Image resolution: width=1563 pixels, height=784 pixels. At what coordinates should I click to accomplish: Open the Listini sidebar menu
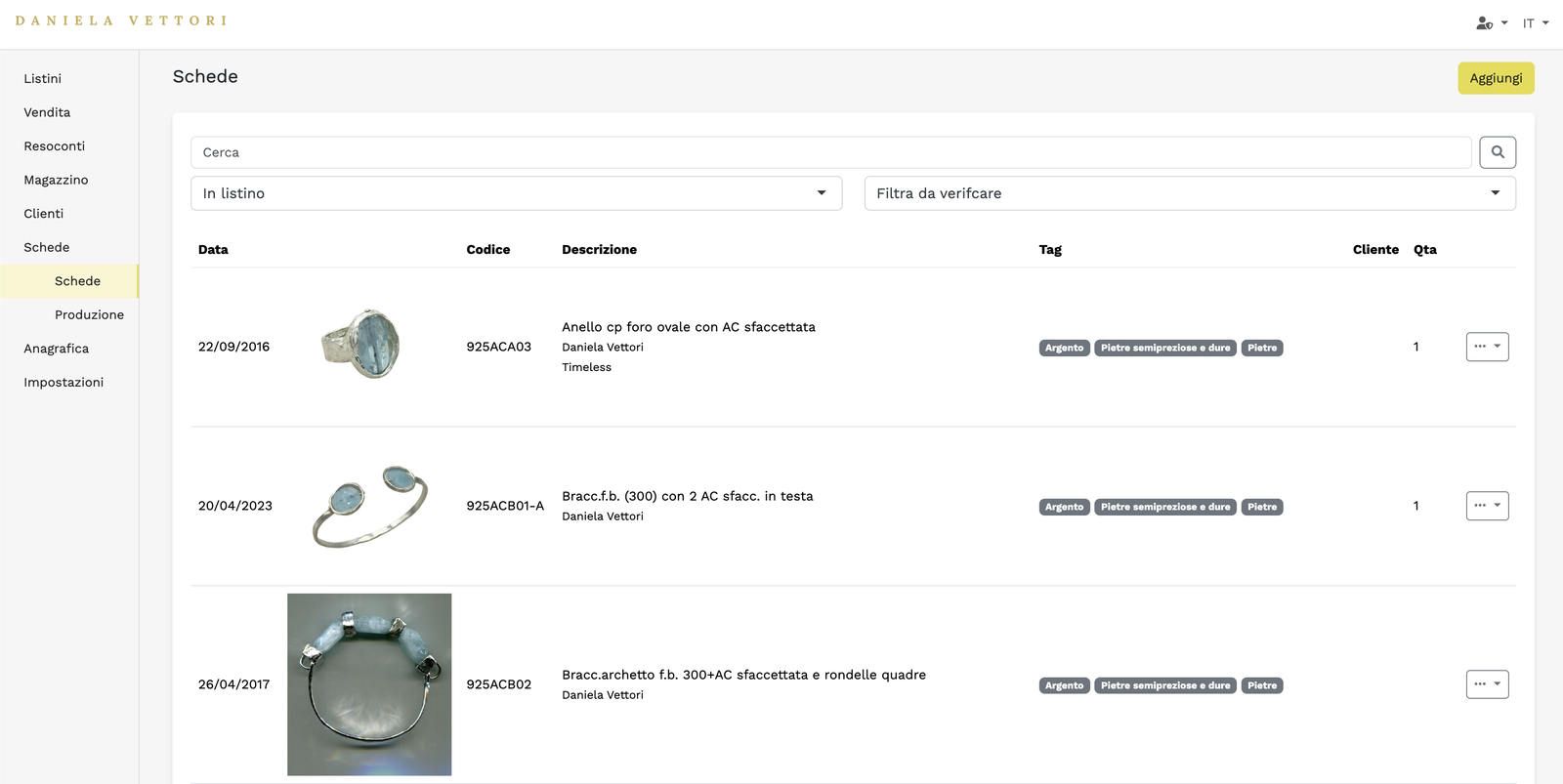(x=43, y=78)
